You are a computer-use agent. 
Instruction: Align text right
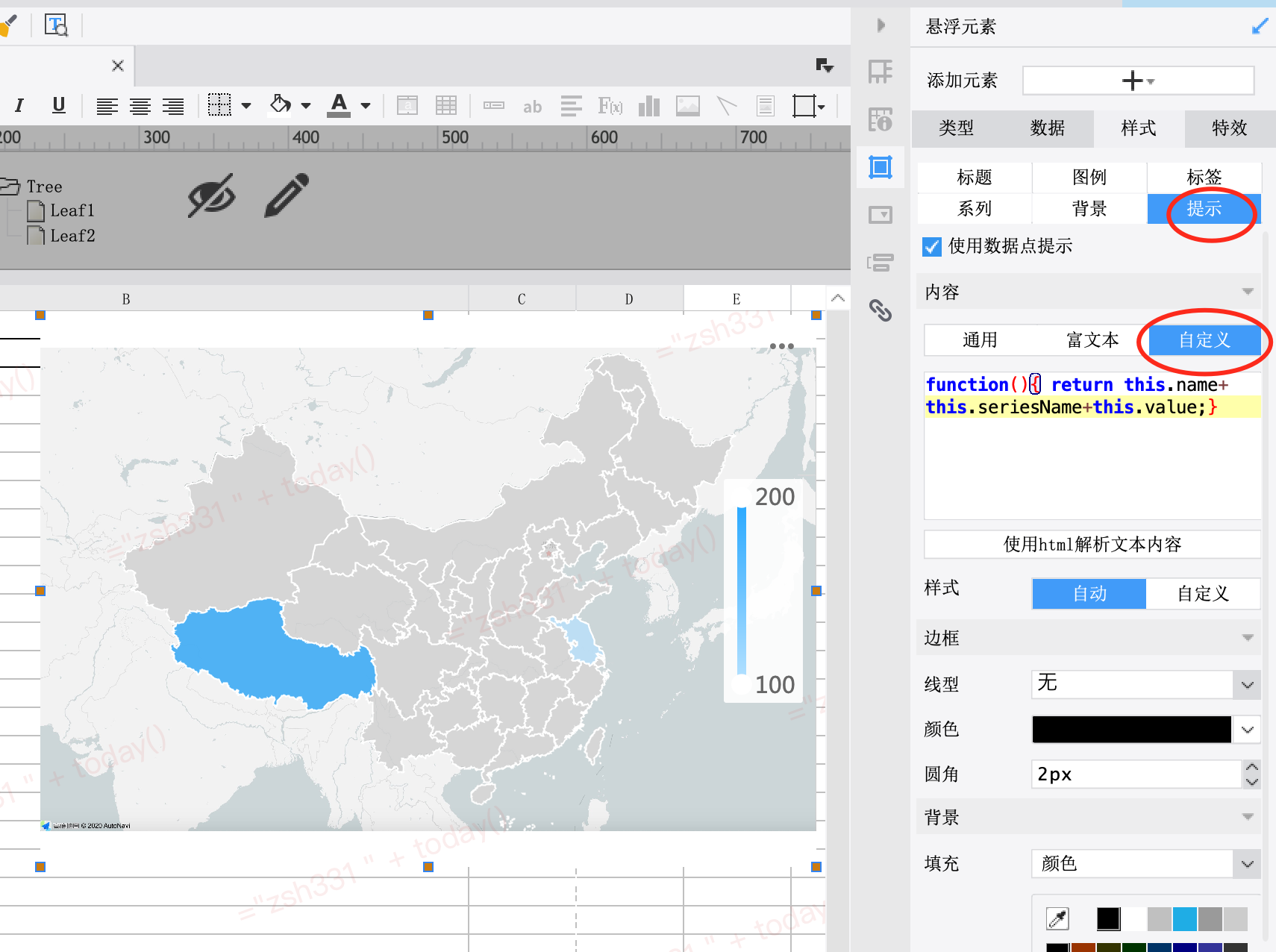(173, 107)
